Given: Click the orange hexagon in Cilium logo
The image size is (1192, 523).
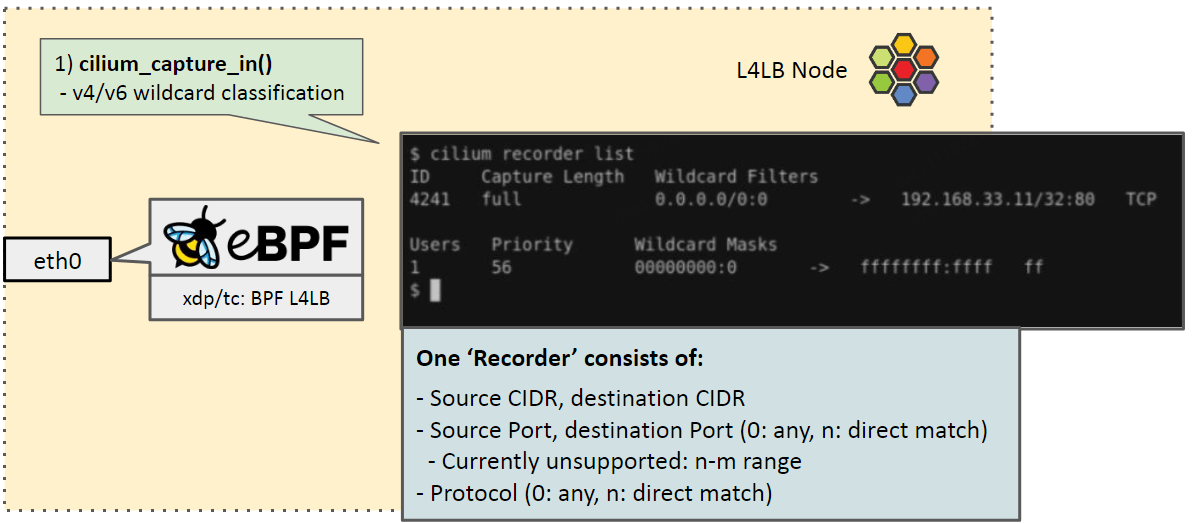Looking at the screenshot, I should point(926,56).
